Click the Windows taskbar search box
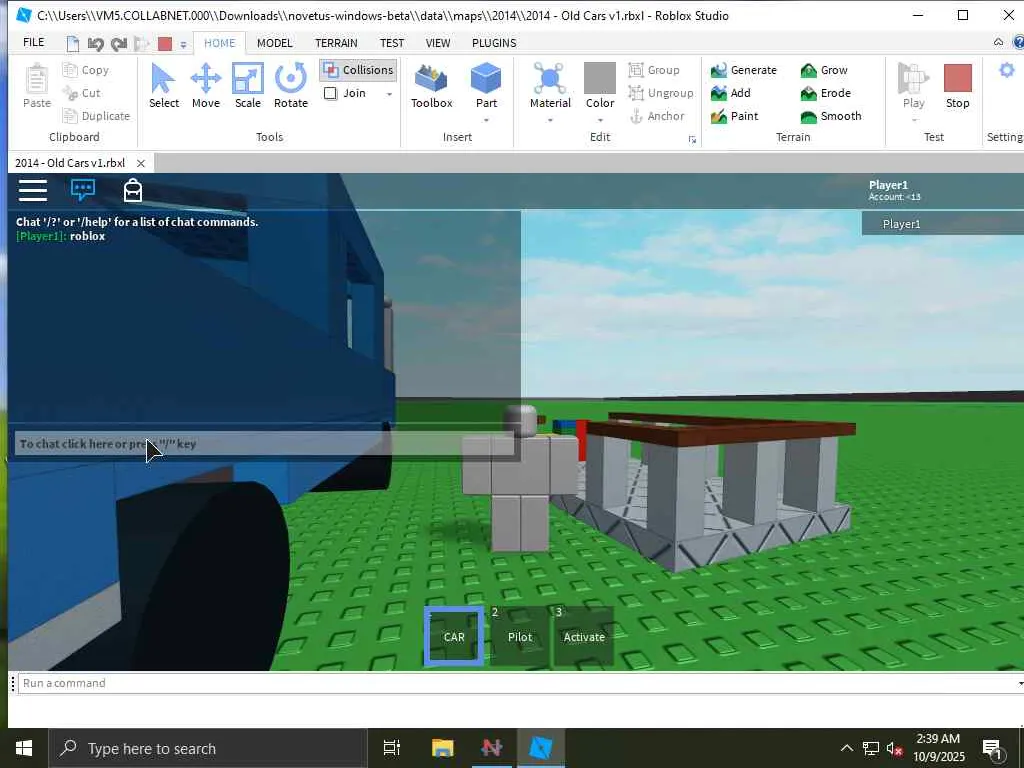The width and height of the screenshot is (1024, 768). 208,748
